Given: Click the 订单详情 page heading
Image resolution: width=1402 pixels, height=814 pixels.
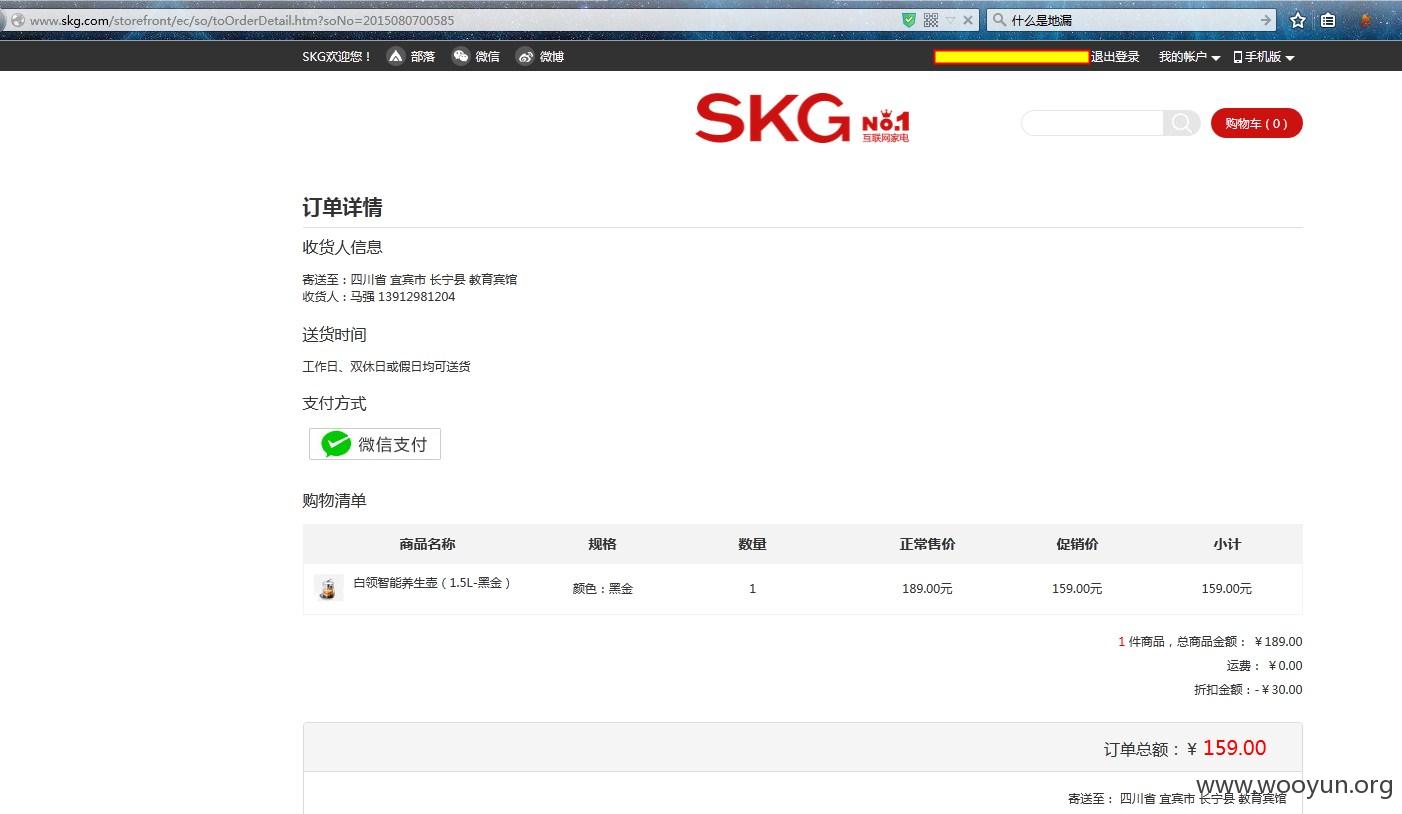Looking at the screenshot, I should click(x=342, y=208).
